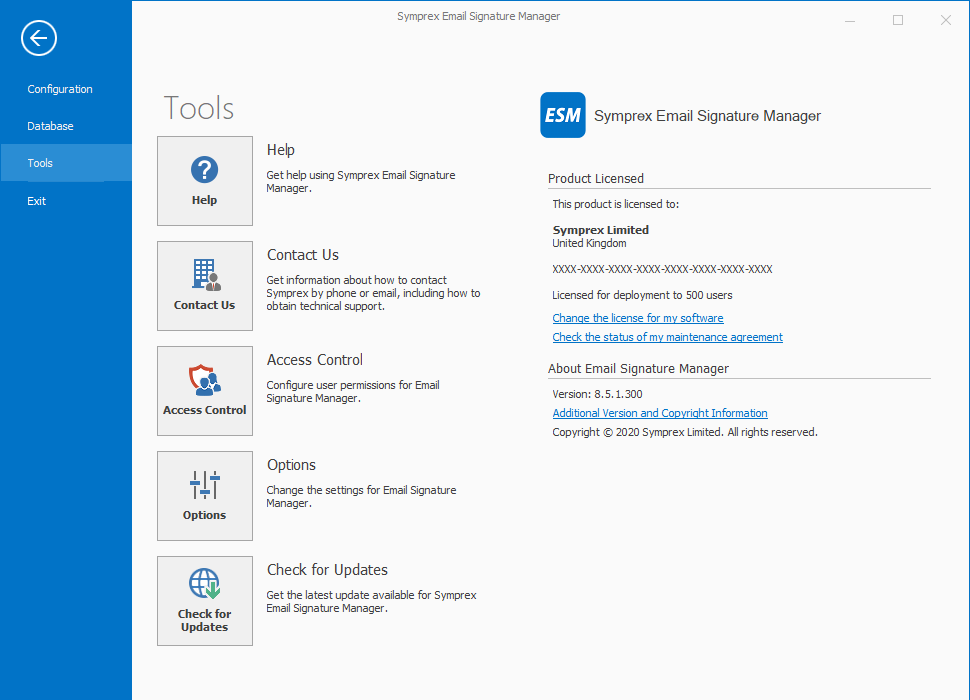Minimize the application window
970x700 pixels.
pyautogui.click(x=850, y=20)
